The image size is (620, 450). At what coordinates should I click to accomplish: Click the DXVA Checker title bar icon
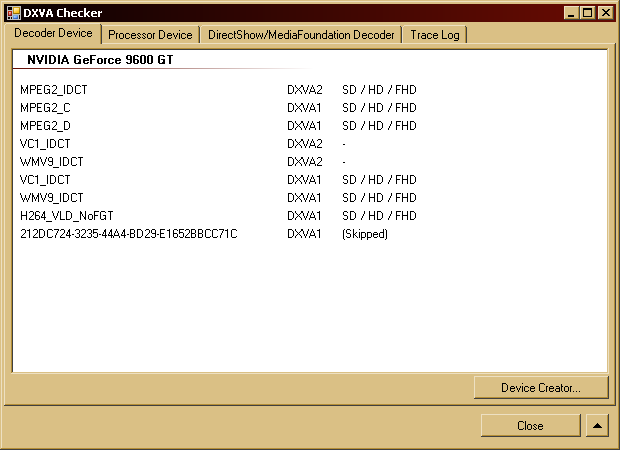tap(13, 13)
